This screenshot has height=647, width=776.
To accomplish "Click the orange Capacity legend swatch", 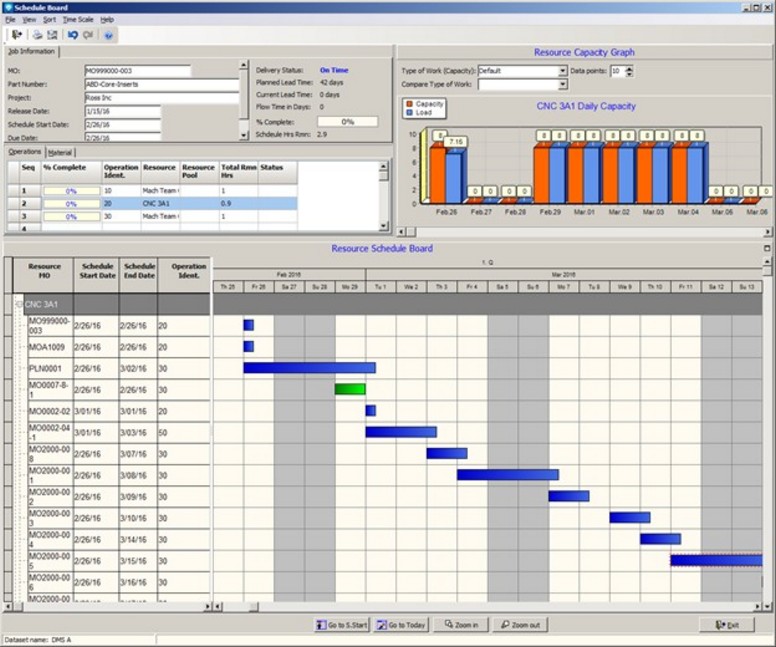I will point(408,104).
